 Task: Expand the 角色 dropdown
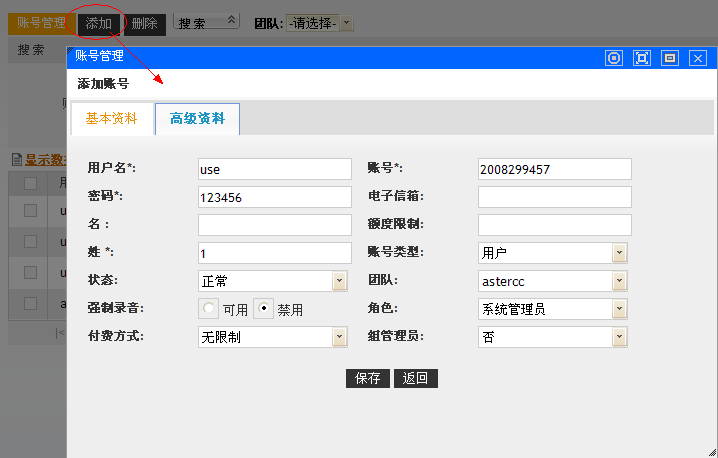620,309
